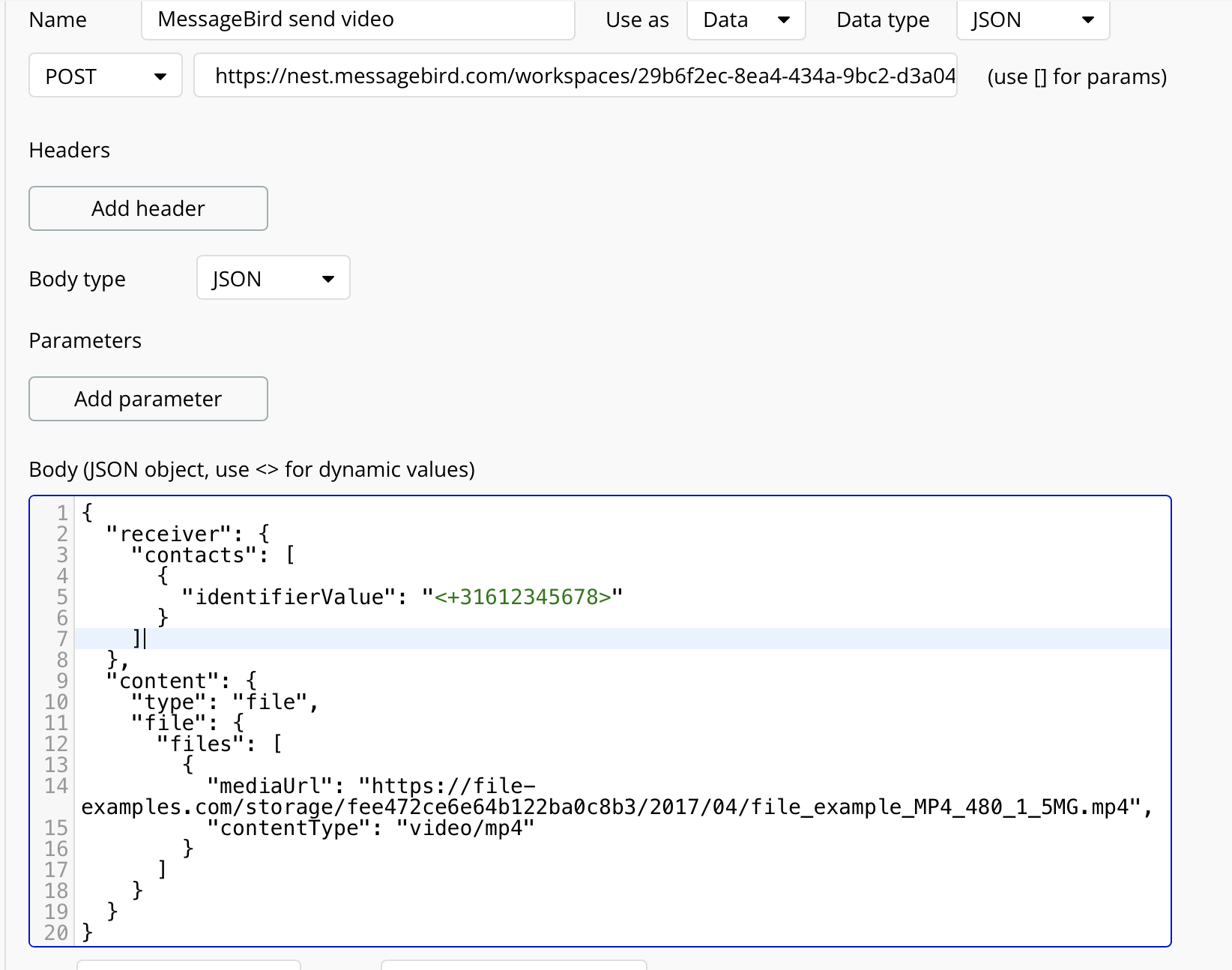Image resolution: width=1232 pixels, height=970 pixels.
Task: Click the Name field with MessageBird send video
Action: click(x=358, y=19)
